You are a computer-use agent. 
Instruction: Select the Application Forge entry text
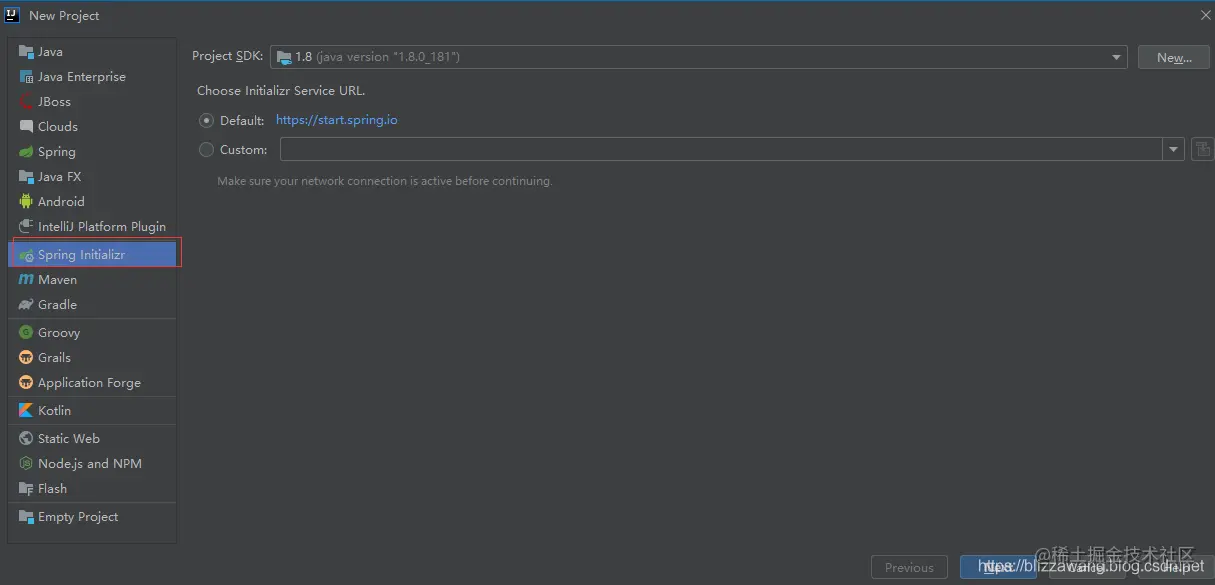89,383
